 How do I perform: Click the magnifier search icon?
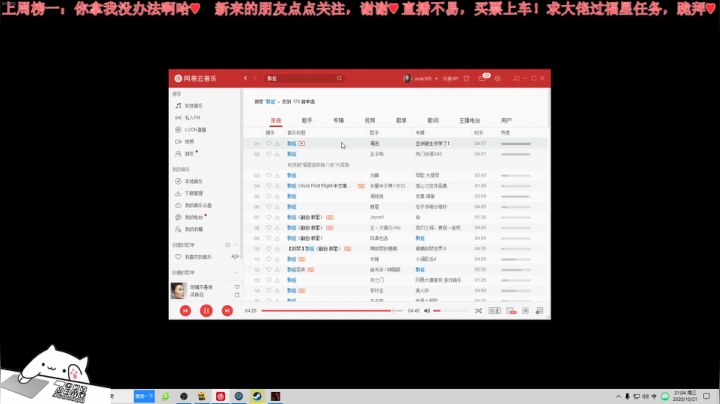pyautogui.click(x=339, y=79)
